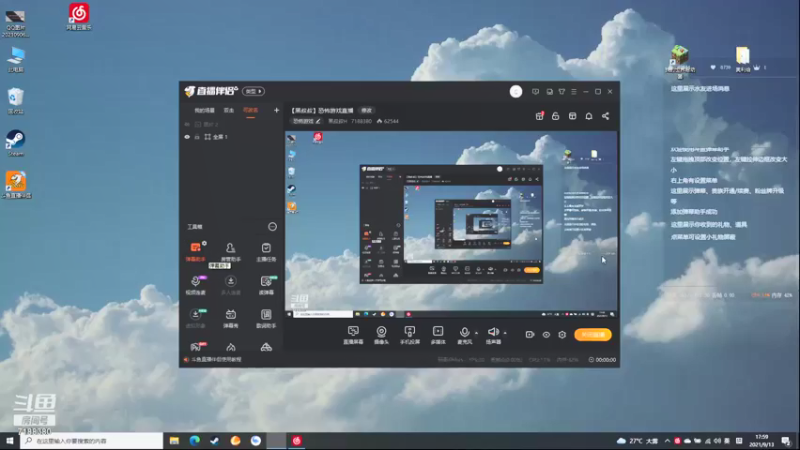The image size is (800, 450).
Task: Open the 网易云音乐 desktop shortcut
Action: pyautogui.click(x=79, y=17)
